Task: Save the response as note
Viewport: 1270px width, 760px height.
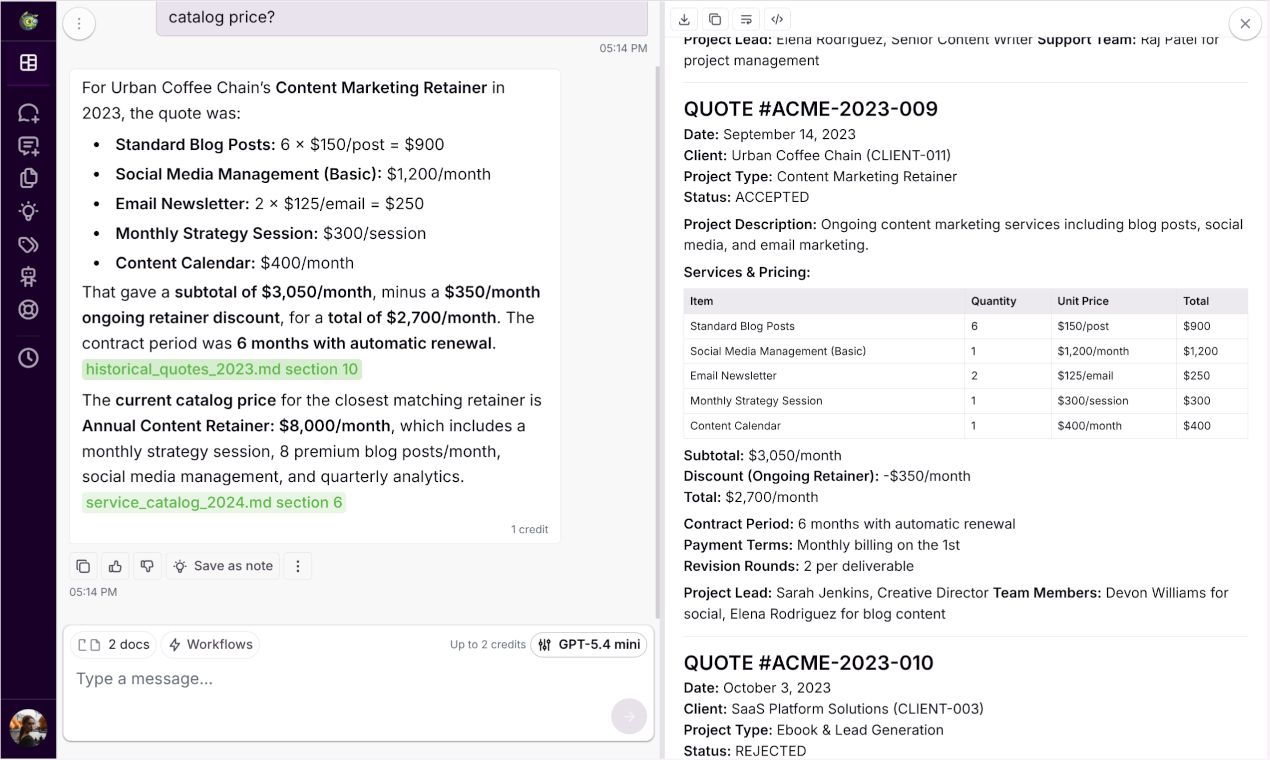Action: tap(223, 566)
